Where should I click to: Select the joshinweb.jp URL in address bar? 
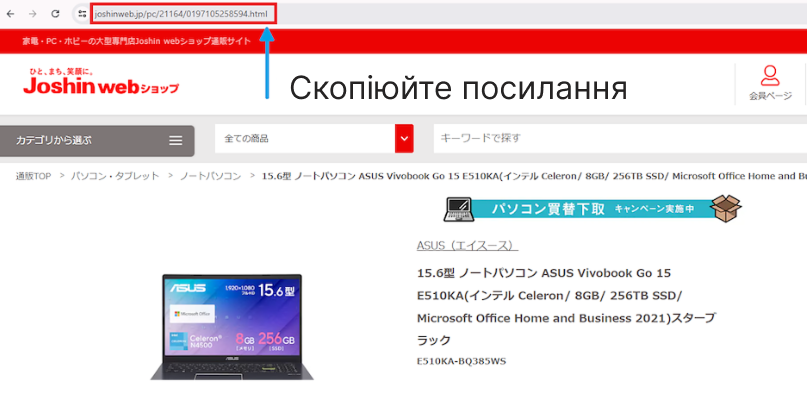coord(181,14)
